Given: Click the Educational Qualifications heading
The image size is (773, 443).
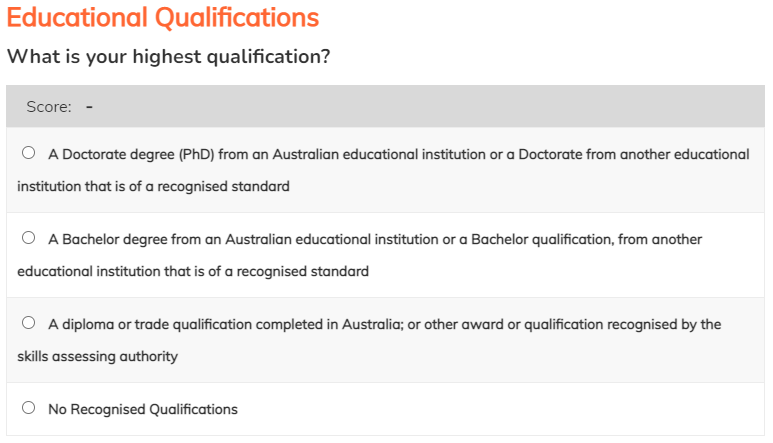Looking at the screenshot, I should coord(163,18).
